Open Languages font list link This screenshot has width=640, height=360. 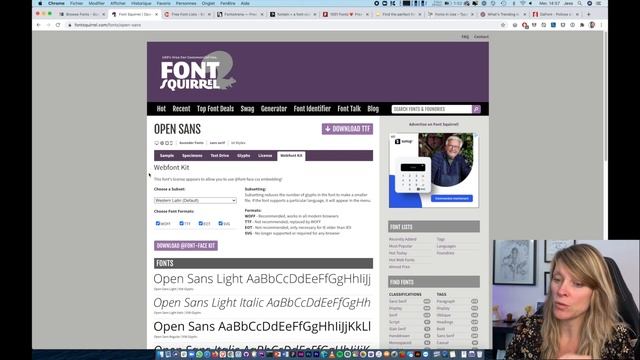(446, 246)
